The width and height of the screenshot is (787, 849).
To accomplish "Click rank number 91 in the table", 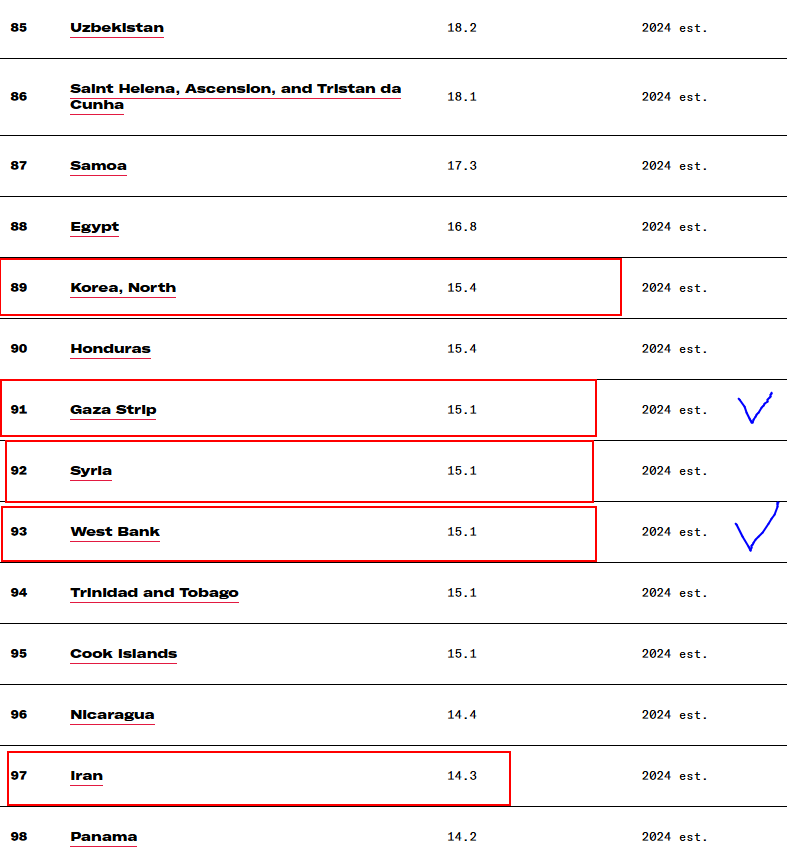I will (19, 410).
